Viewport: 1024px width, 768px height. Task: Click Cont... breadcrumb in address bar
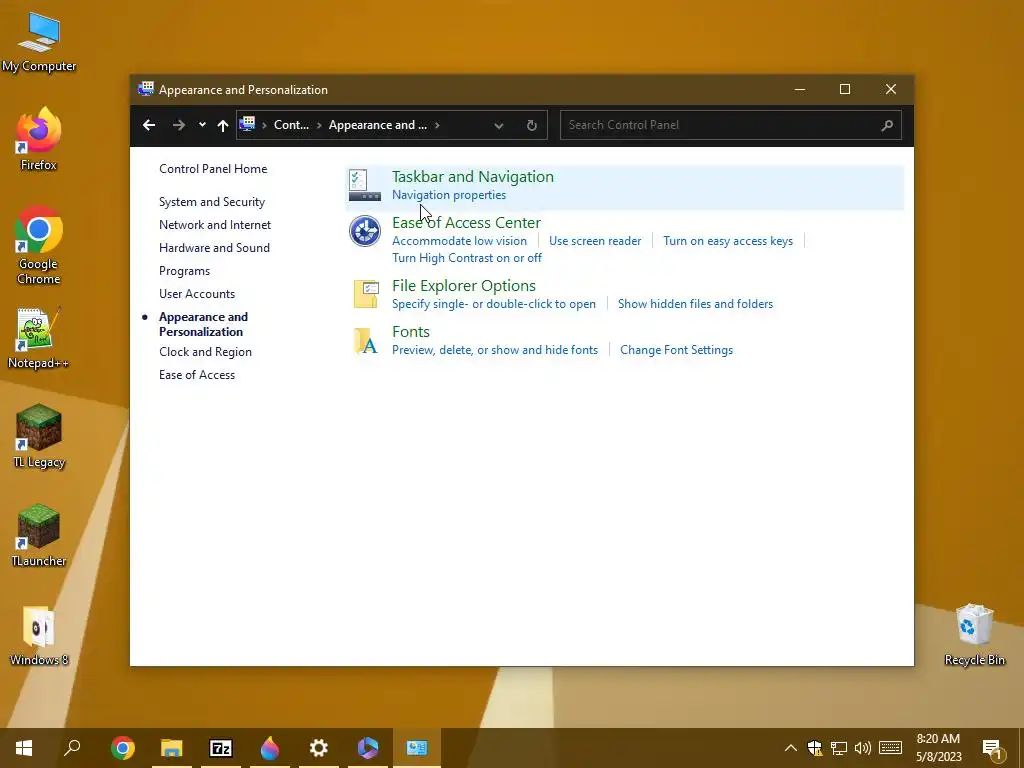point(291,125)
